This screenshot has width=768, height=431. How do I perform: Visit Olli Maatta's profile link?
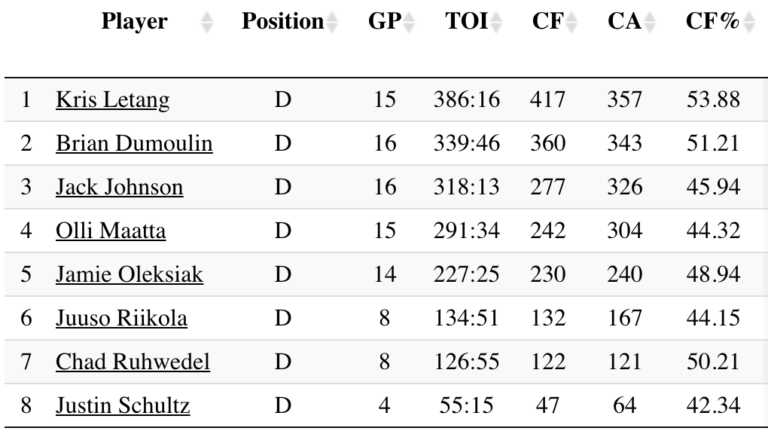coord(111,232)
